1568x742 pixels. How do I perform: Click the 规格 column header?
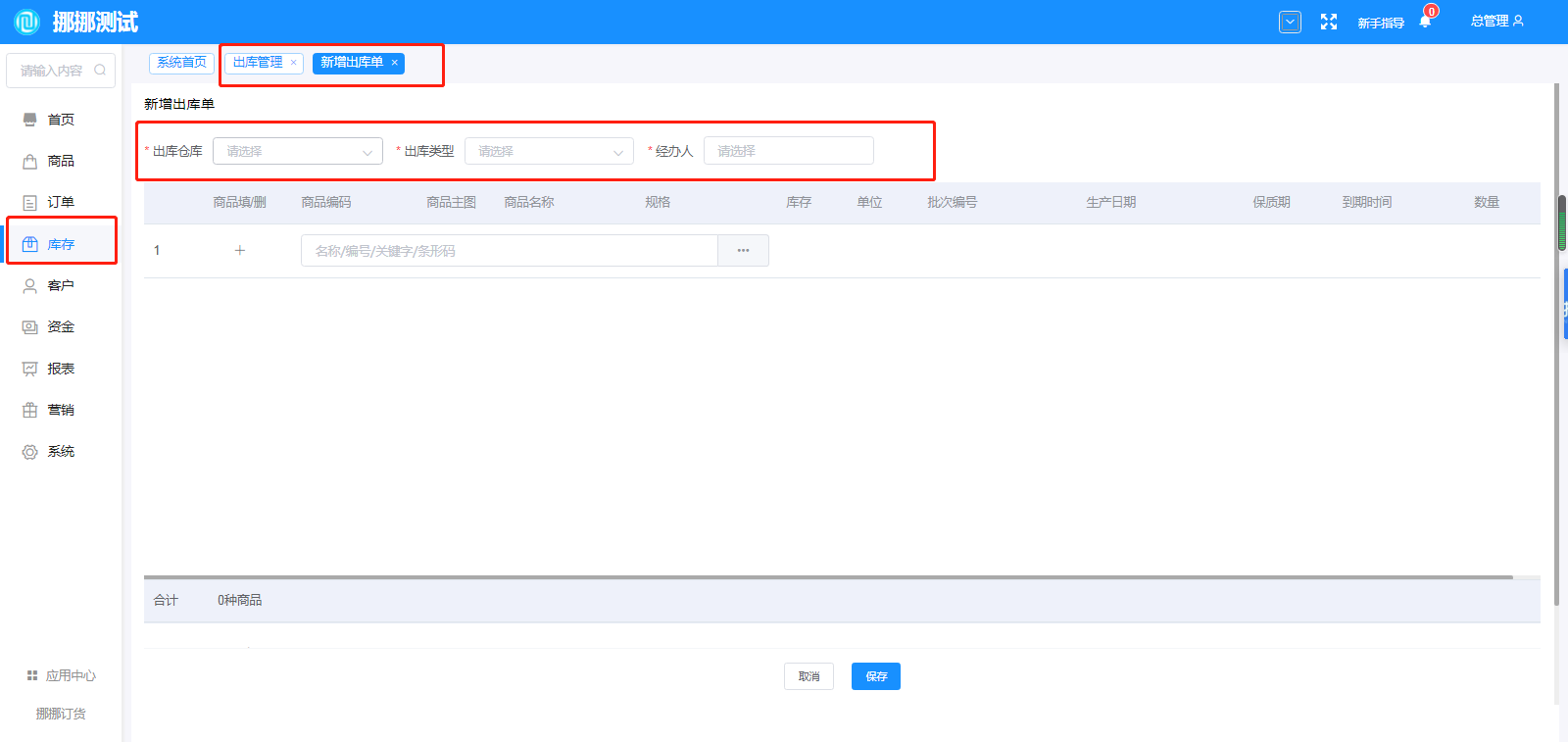click(658, 202)
